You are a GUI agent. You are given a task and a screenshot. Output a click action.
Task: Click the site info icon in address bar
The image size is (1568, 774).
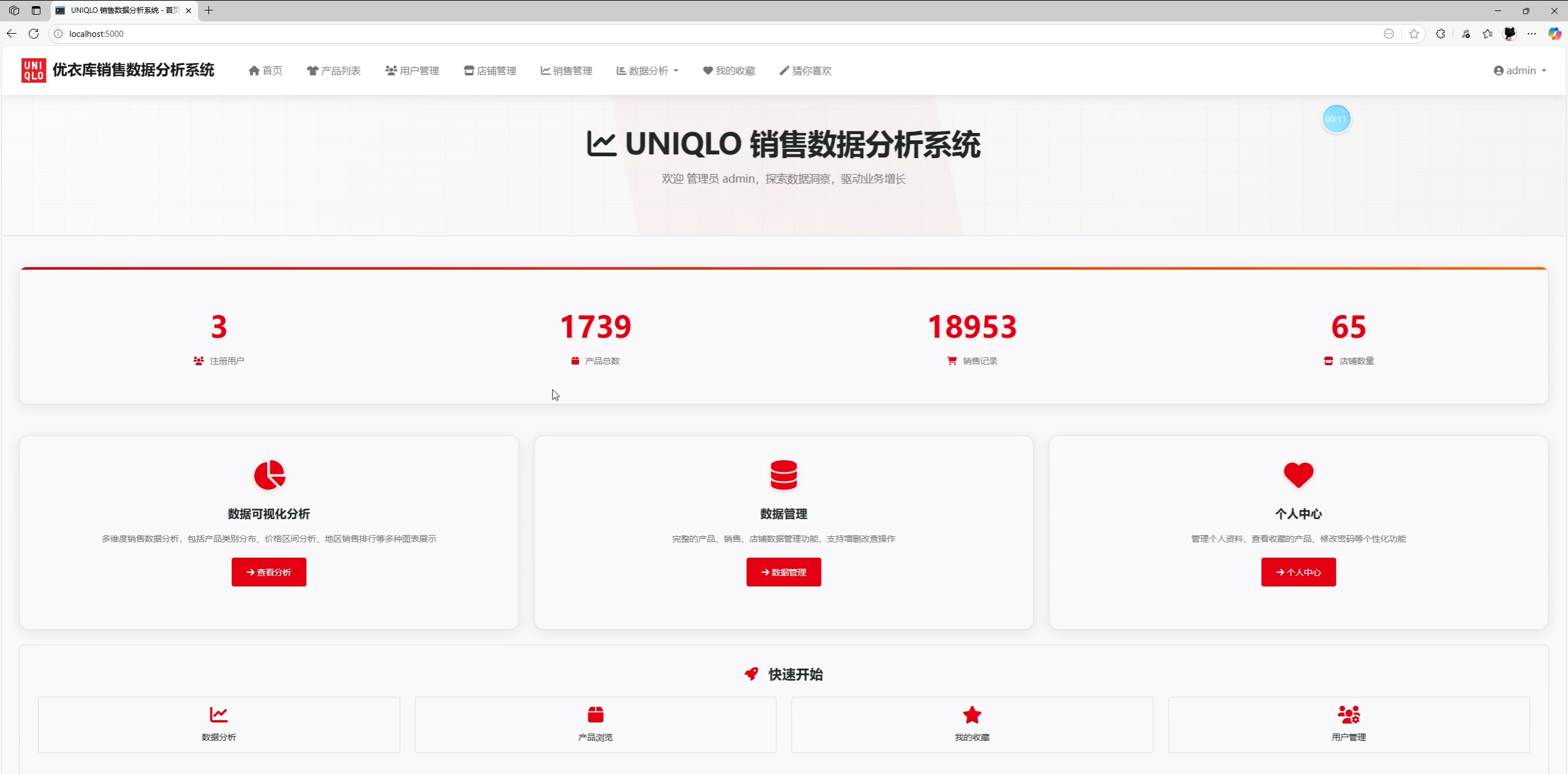coord(58,34)
